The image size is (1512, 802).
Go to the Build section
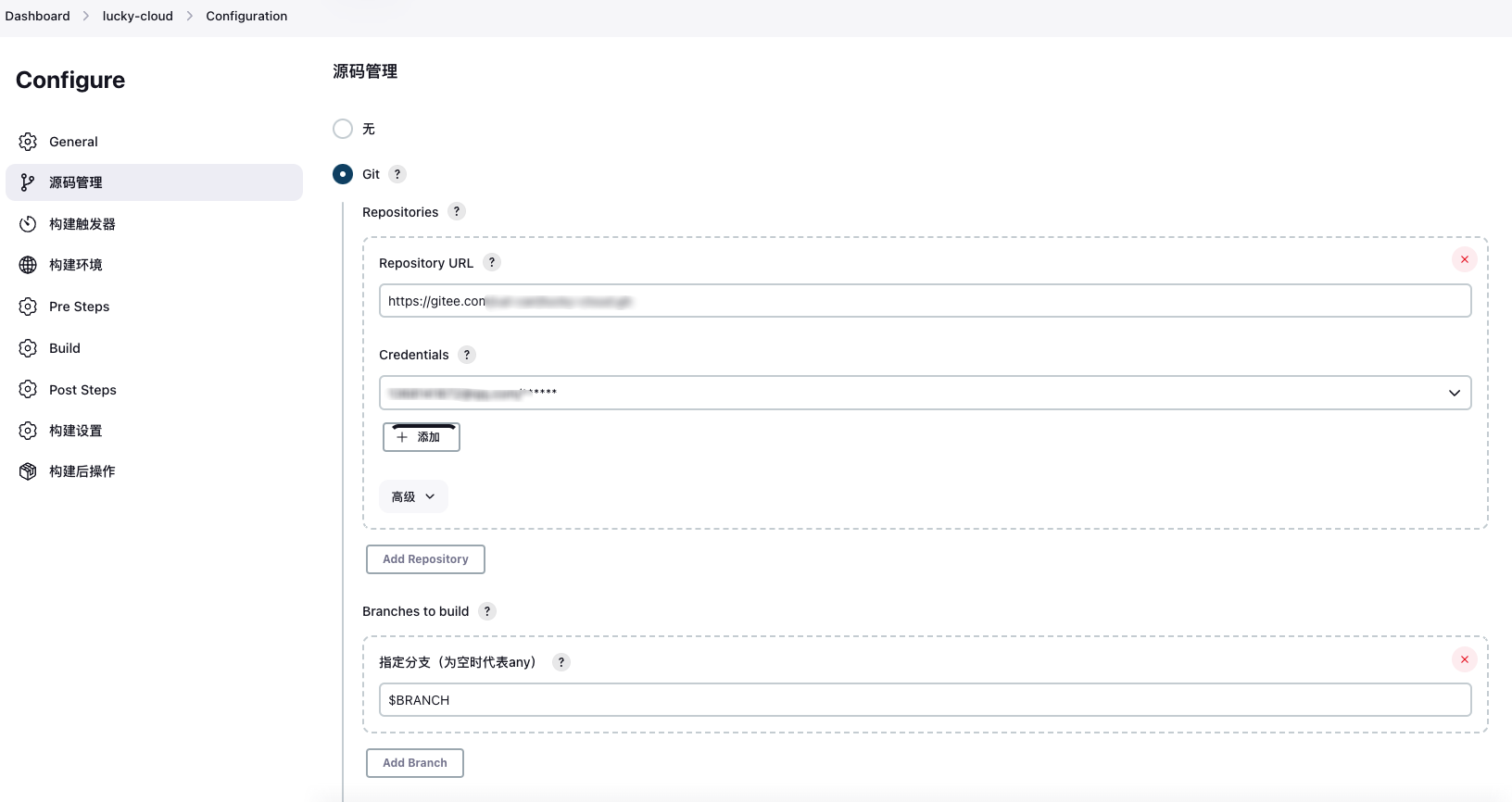pyautogui.click(x=154, y=348)
